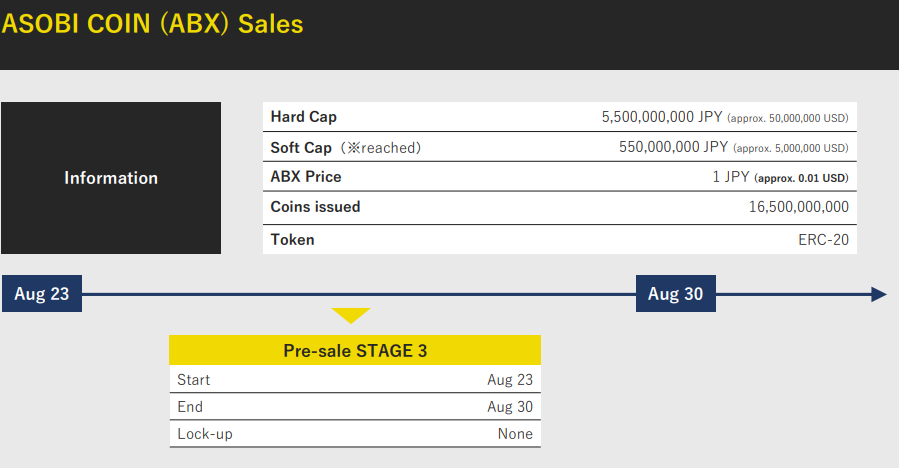Select the Aug 23 timeline marker
Viewport: 899px width, 468px height.
pyautogui.click(x=42, y=294)
